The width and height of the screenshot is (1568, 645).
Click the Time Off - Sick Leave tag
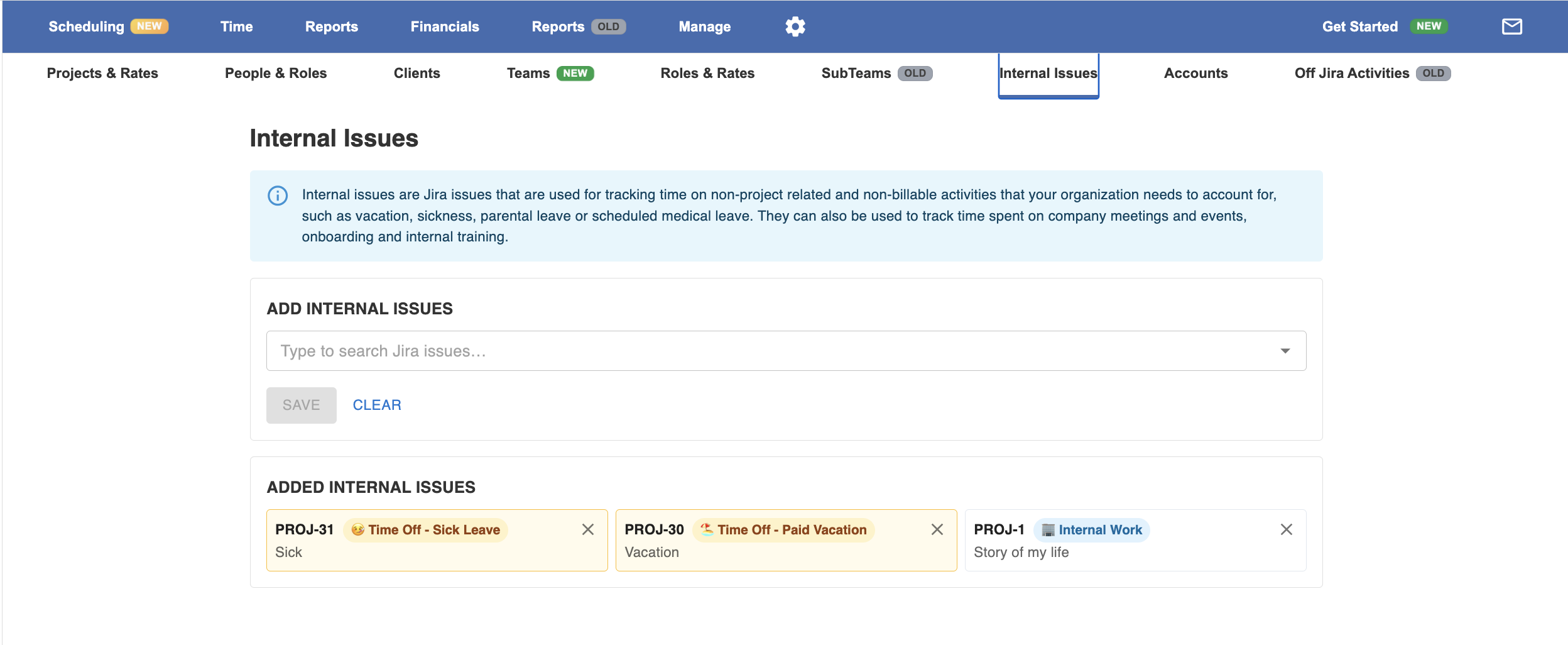(x=425, y=530)
